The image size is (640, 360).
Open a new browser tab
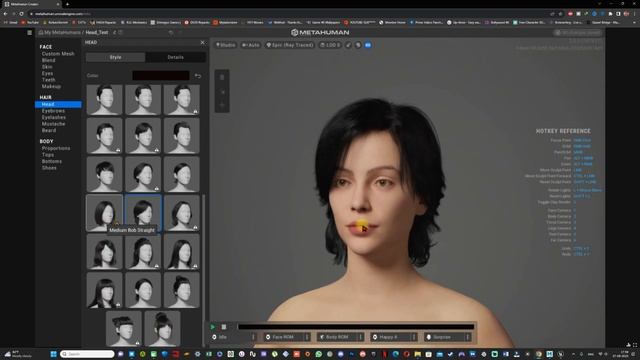67,4
